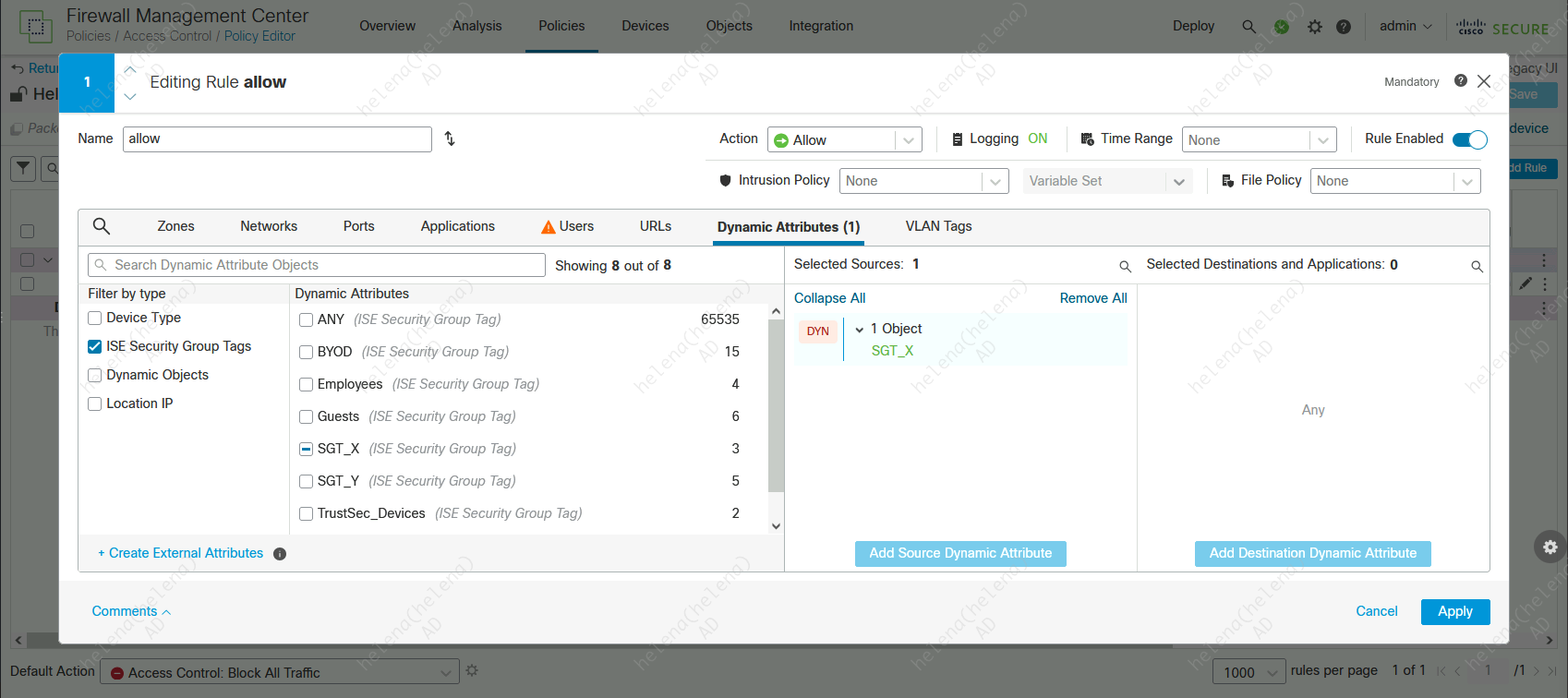The width and height of the screenshot is (1568, 698).
Task: Toggle the Rule Enabled switch
Action: 1469,139
